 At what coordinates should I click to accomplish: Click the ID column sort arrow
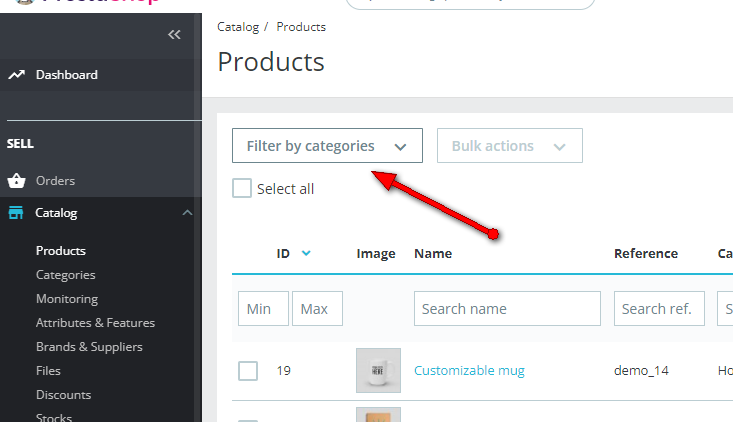tap(306, 253)
